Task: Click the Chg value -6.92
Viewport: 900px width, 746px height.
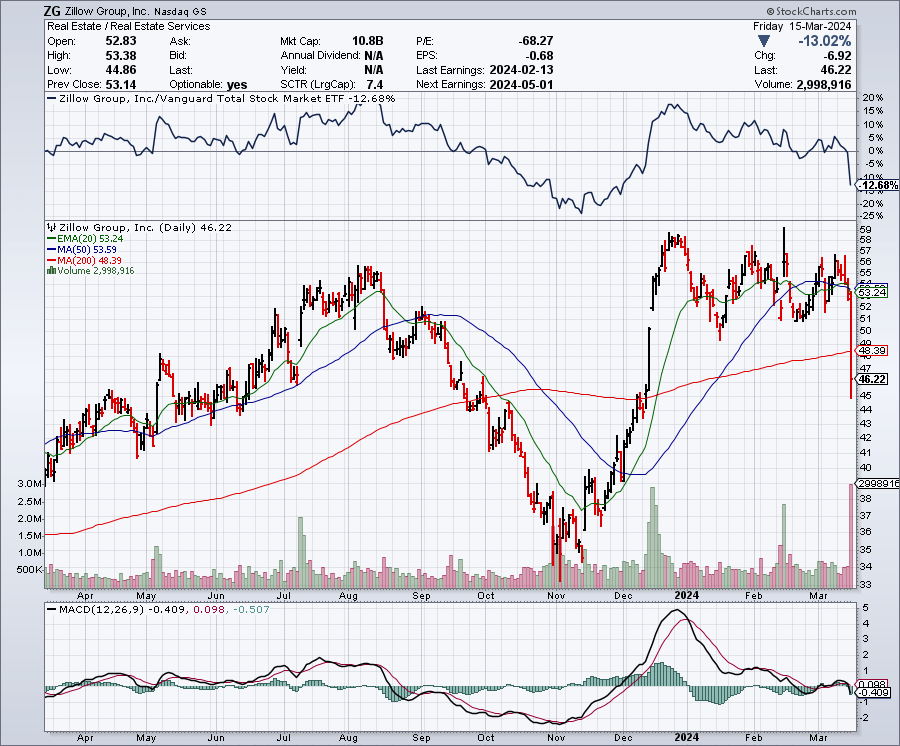Action: [837, 56]
